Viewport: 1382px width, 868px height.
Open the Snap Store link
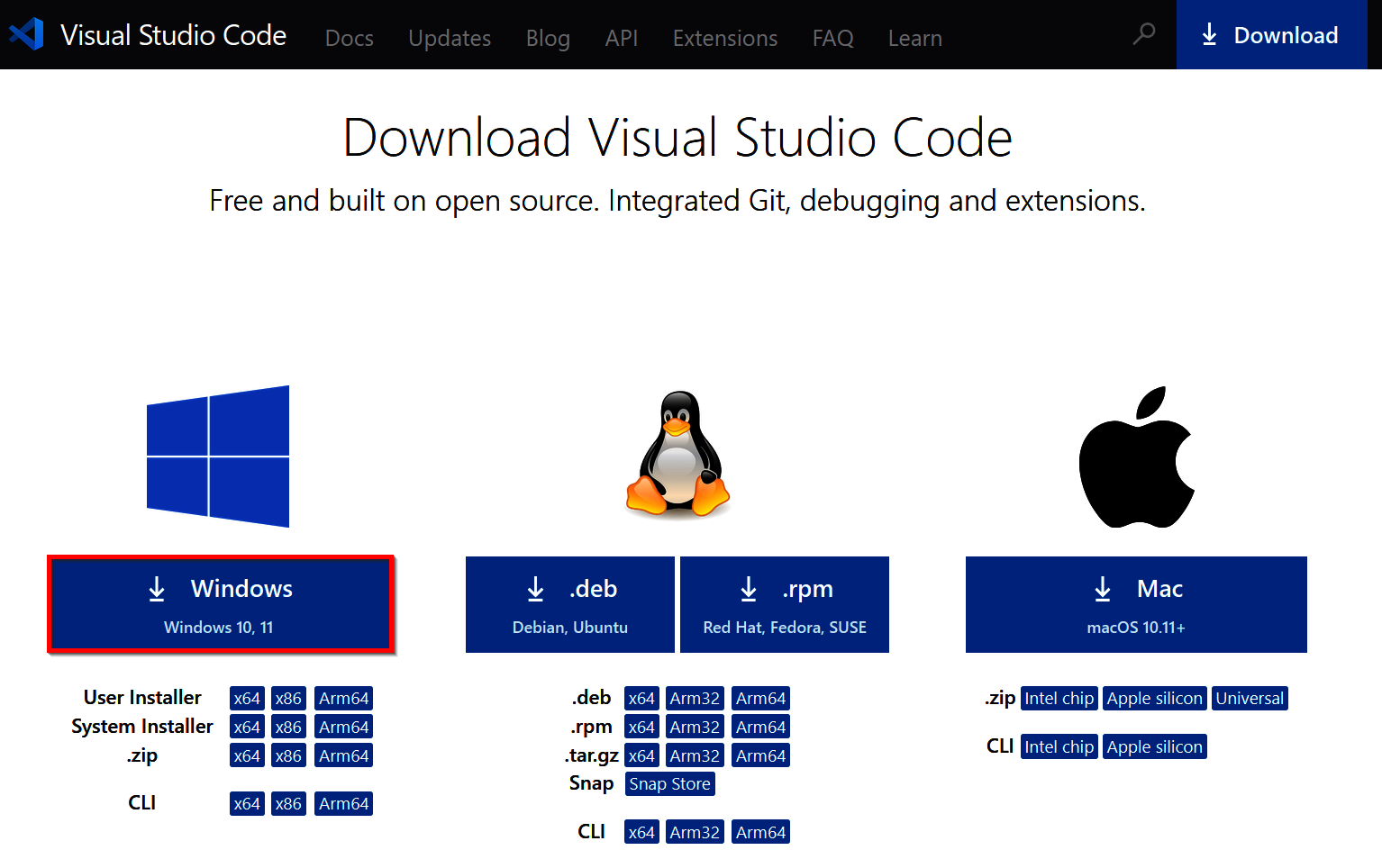pyautogui.click(x=669, y=784)
